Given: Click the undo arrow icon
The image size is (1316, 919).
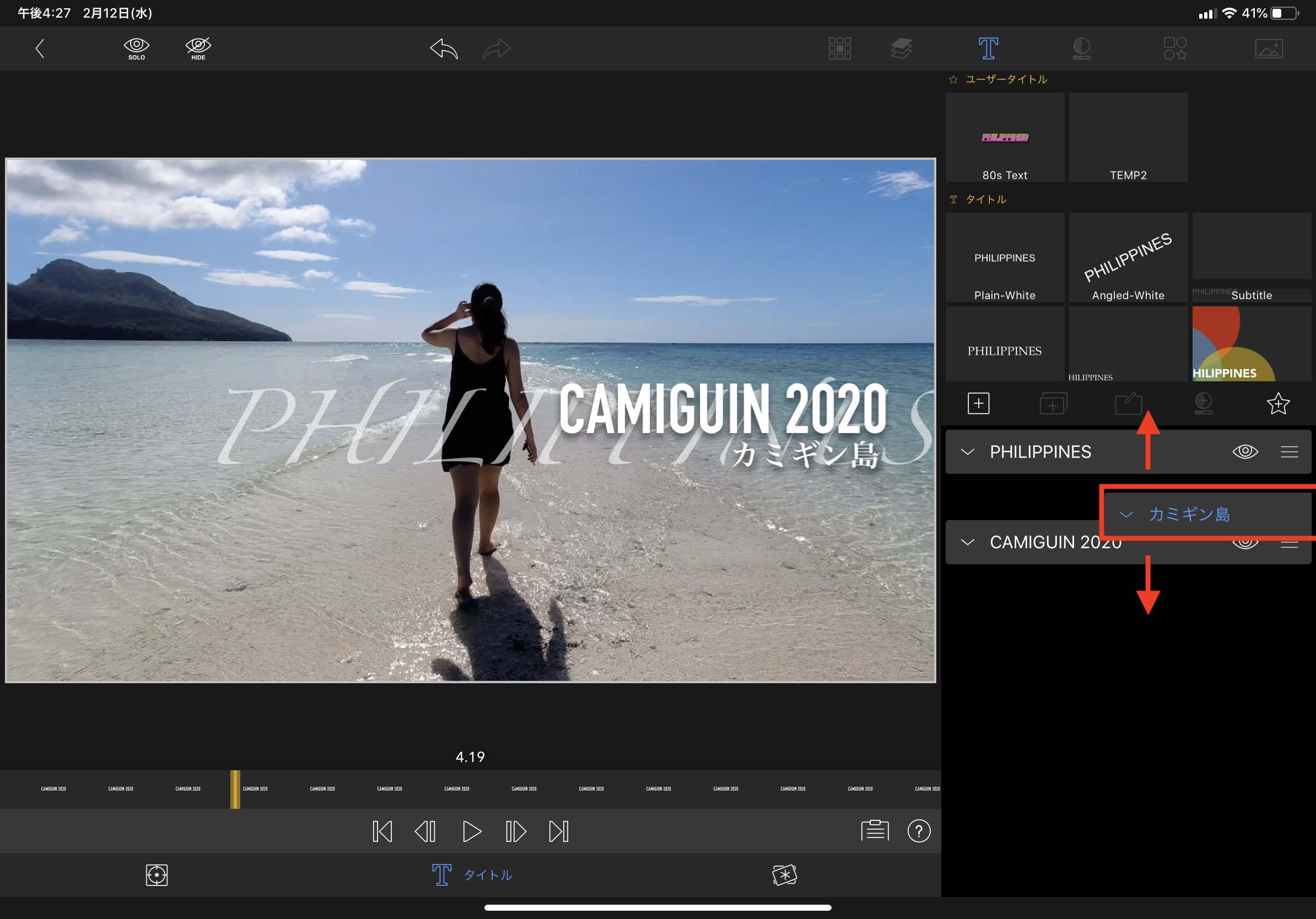Looking at the screenshot, I should pos(444,48).
